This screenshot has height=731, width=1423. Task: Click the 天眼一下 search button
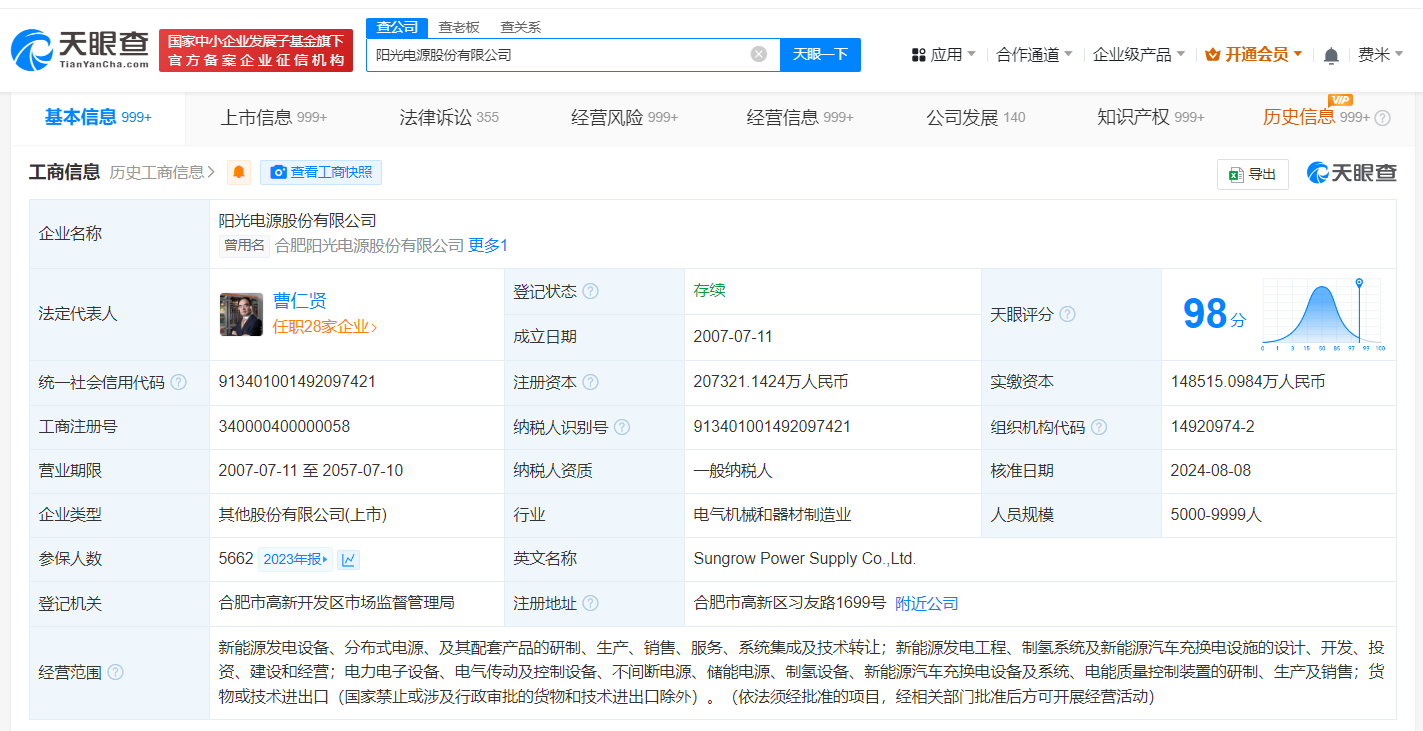click(x=820, y=55)
